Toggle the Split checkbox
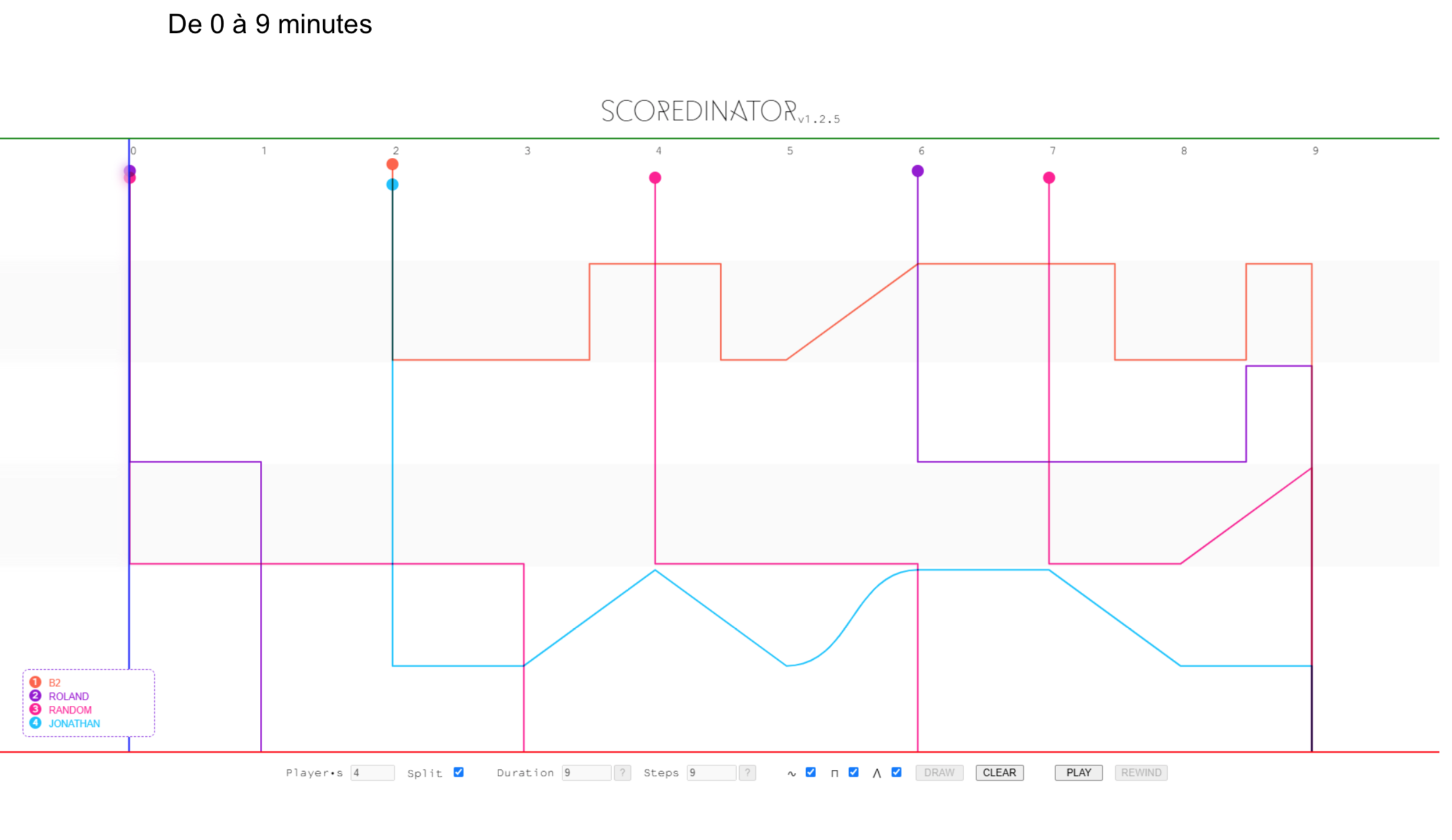1452x840 pixels. (x=459, y=772)
